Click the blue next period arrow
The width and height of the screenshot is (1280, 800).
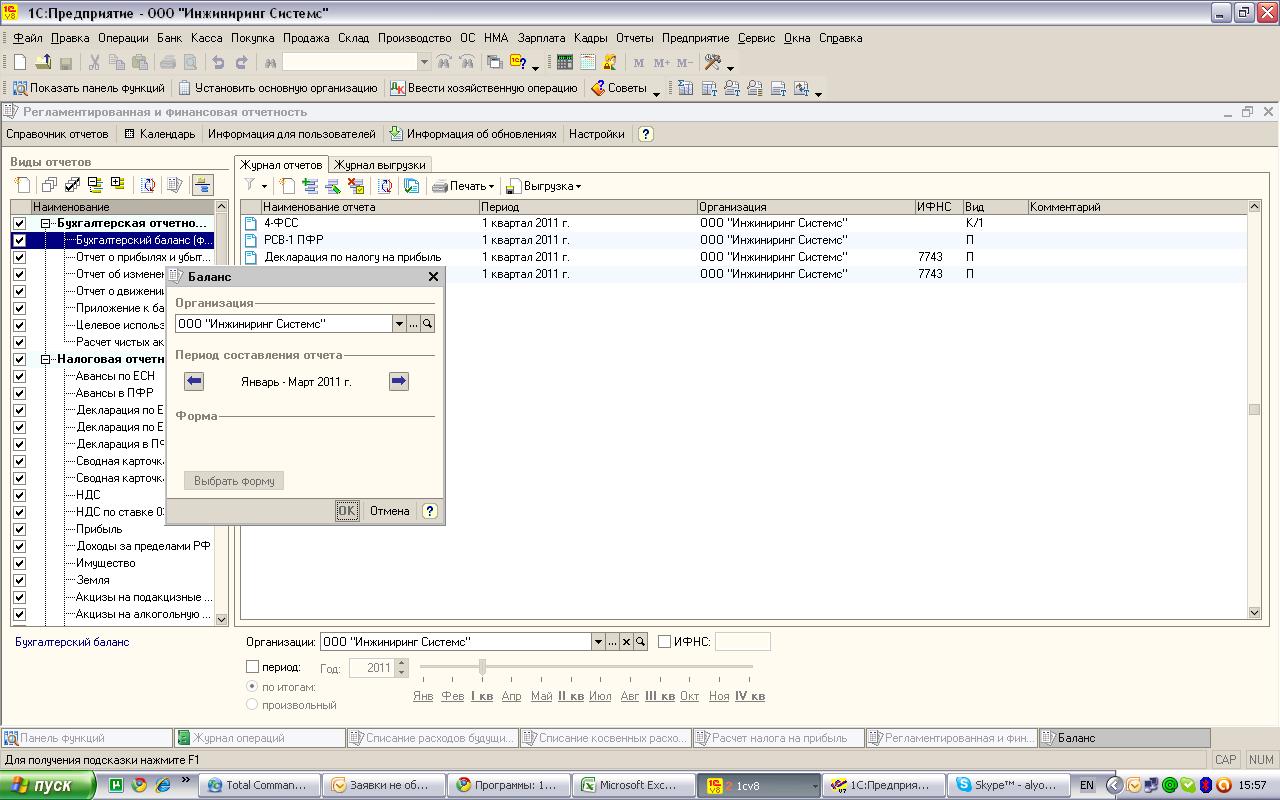point(398,381)
